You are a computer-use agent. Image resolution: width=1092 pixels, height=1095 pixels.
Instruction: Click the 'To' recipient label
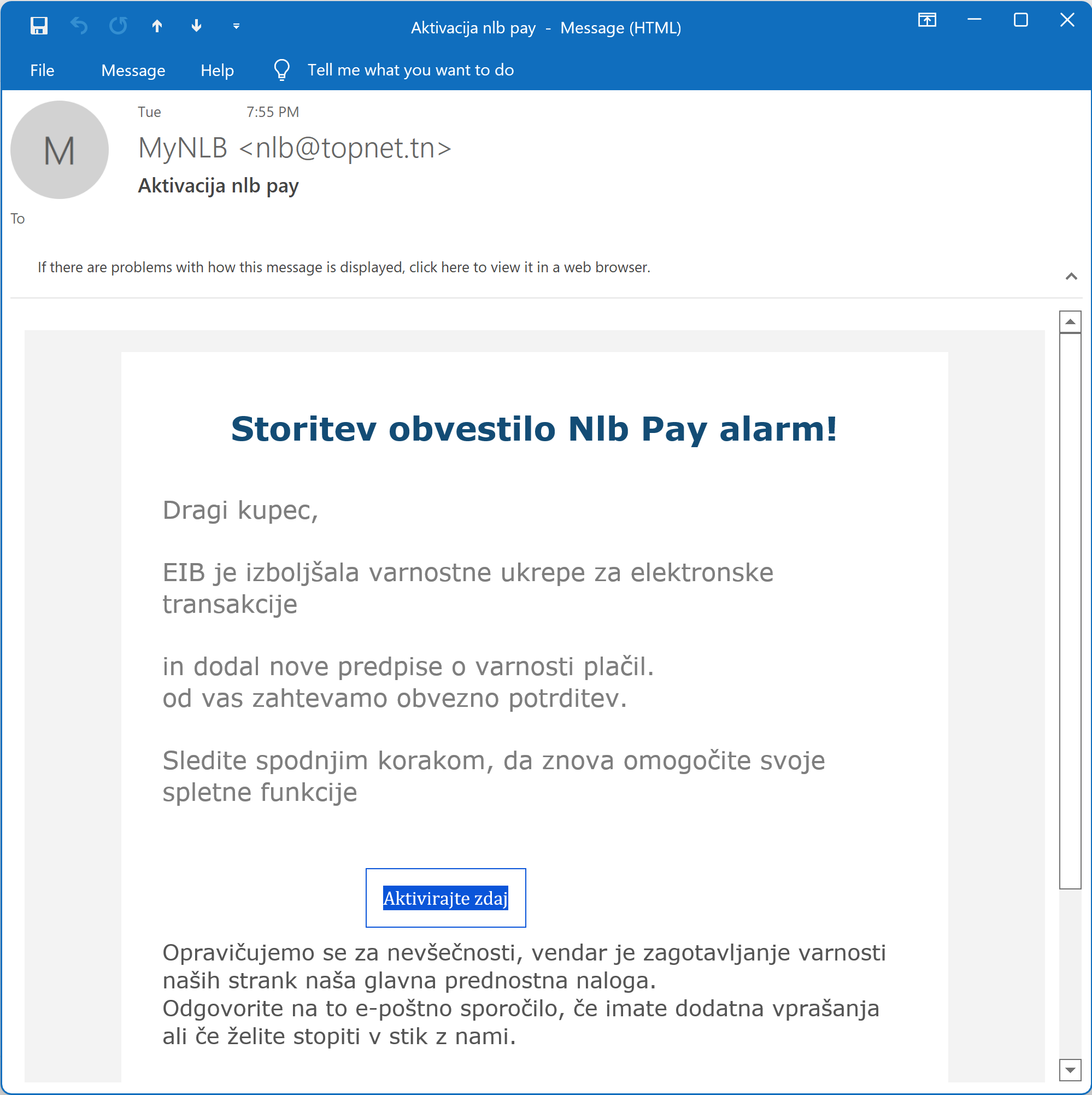[17, 219]
